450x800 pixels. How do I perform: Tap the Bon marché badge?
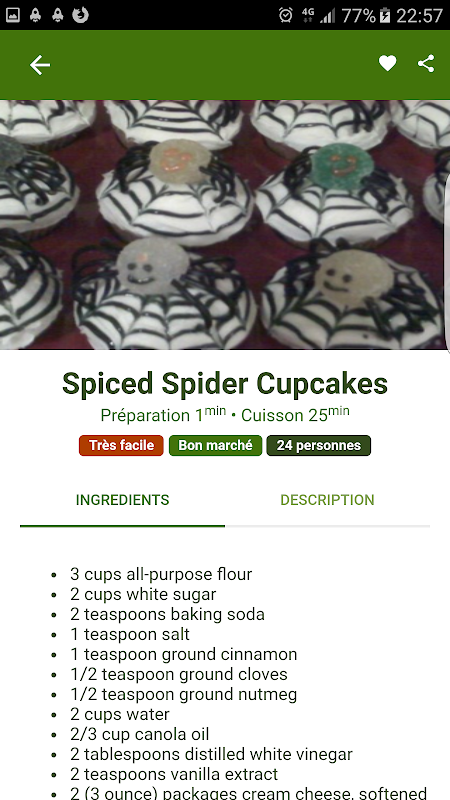pos(215,445)
